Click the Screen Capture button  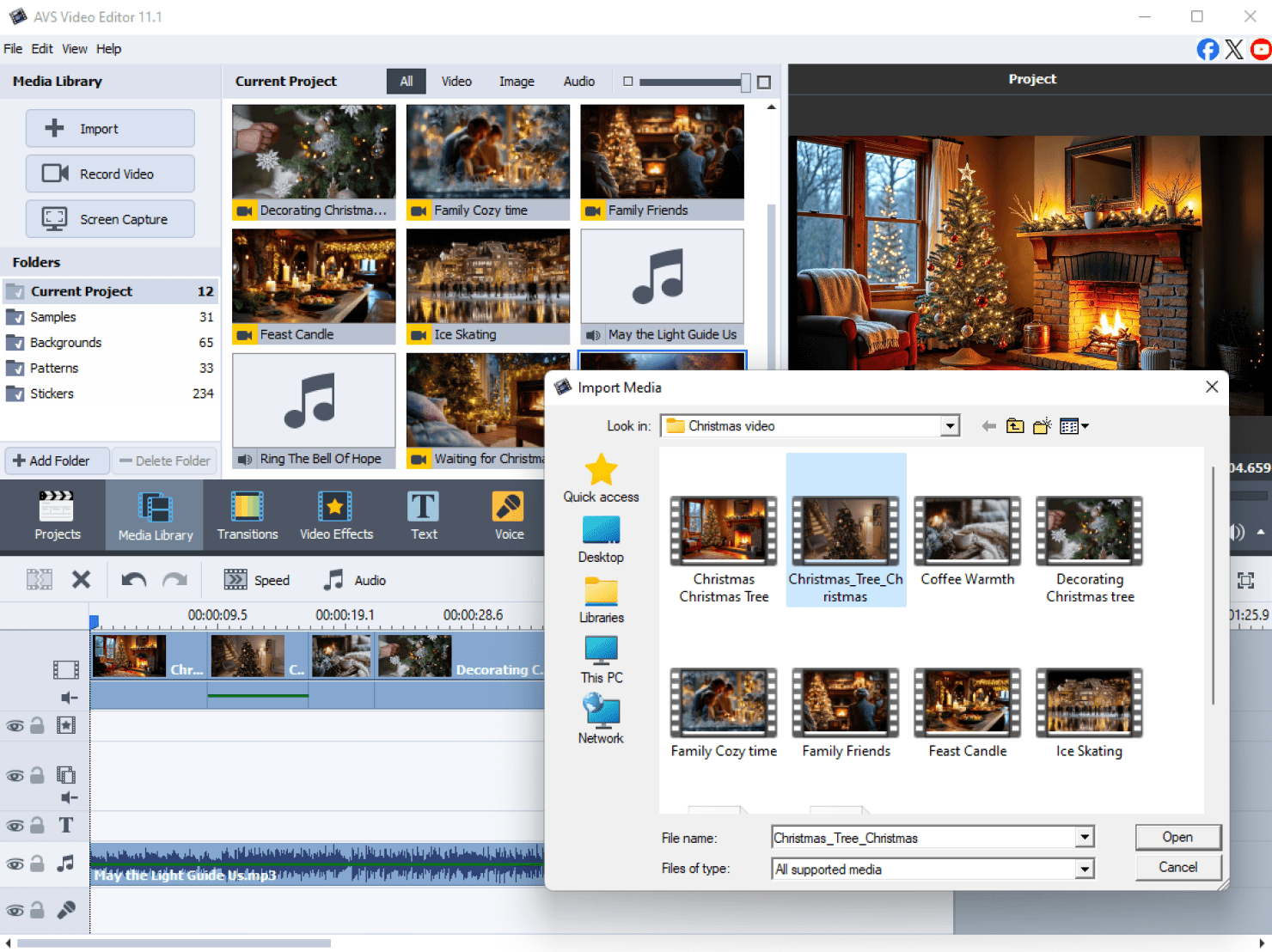click(110, 219)
